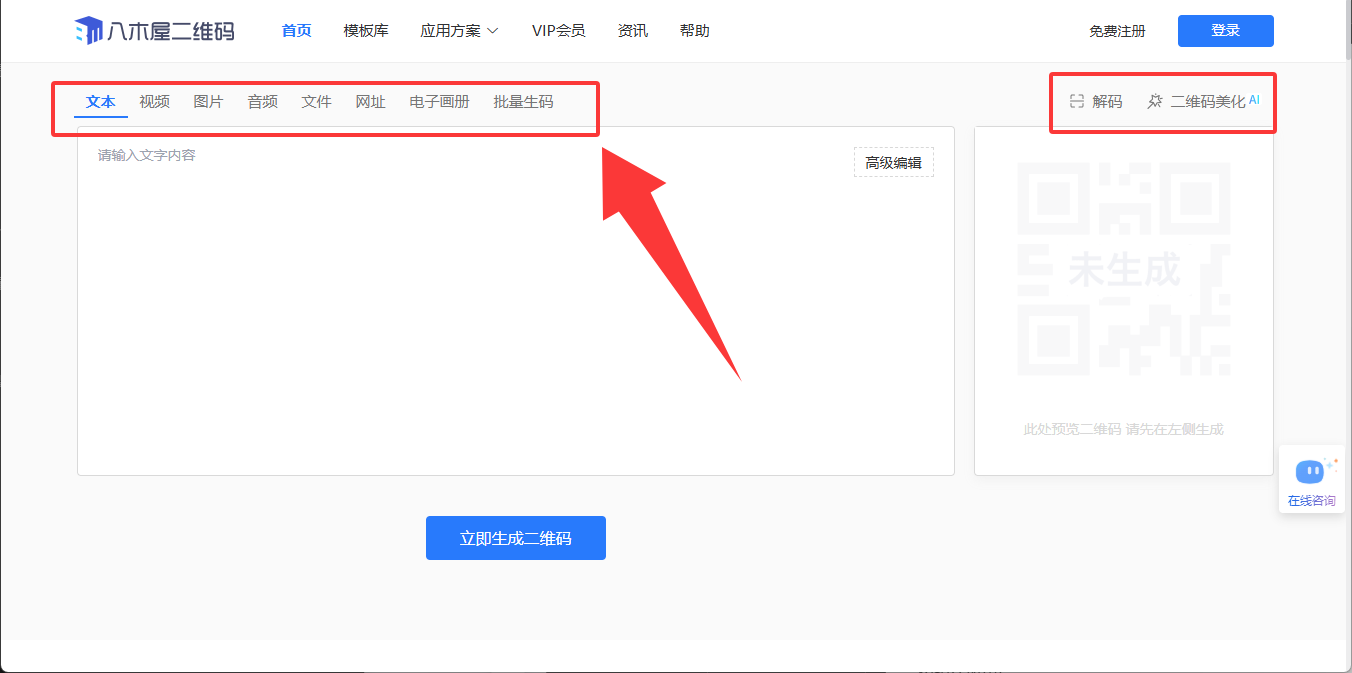
Task: Click the QR code preview placeholder
Action: (1123, 269)
